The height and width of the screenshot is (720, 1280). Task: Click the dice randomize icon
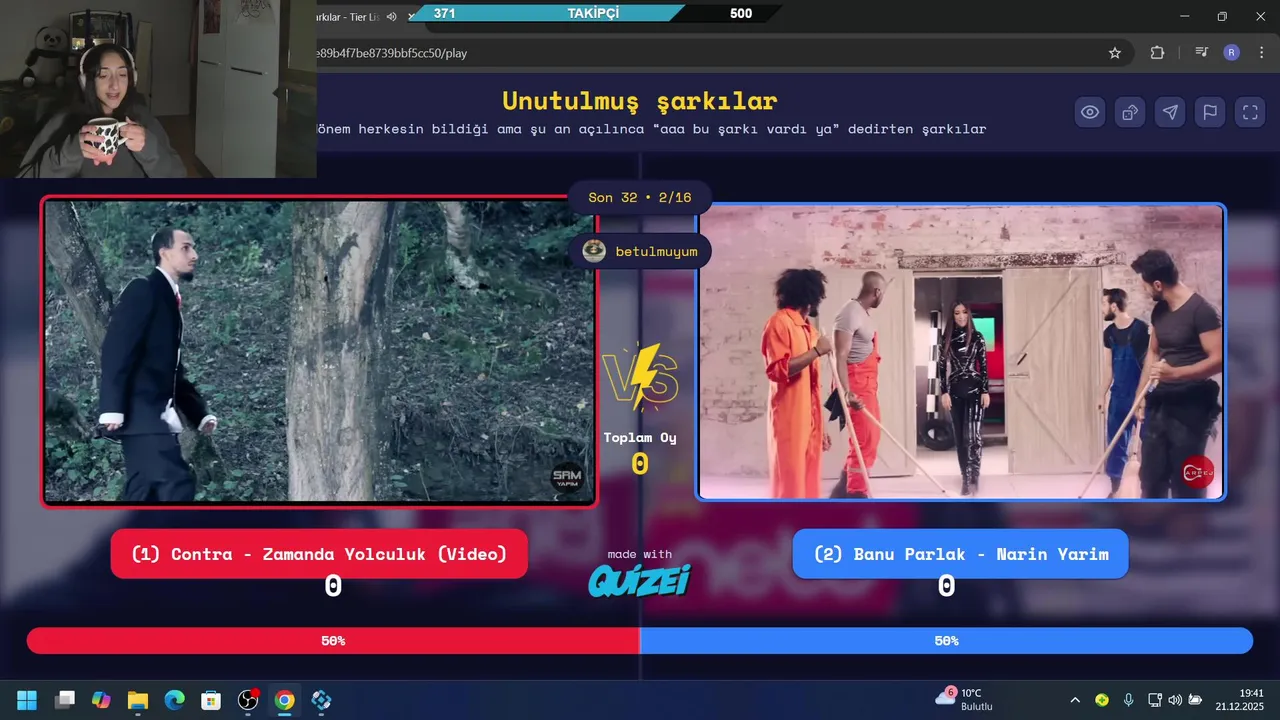(x=1130, y=112)
